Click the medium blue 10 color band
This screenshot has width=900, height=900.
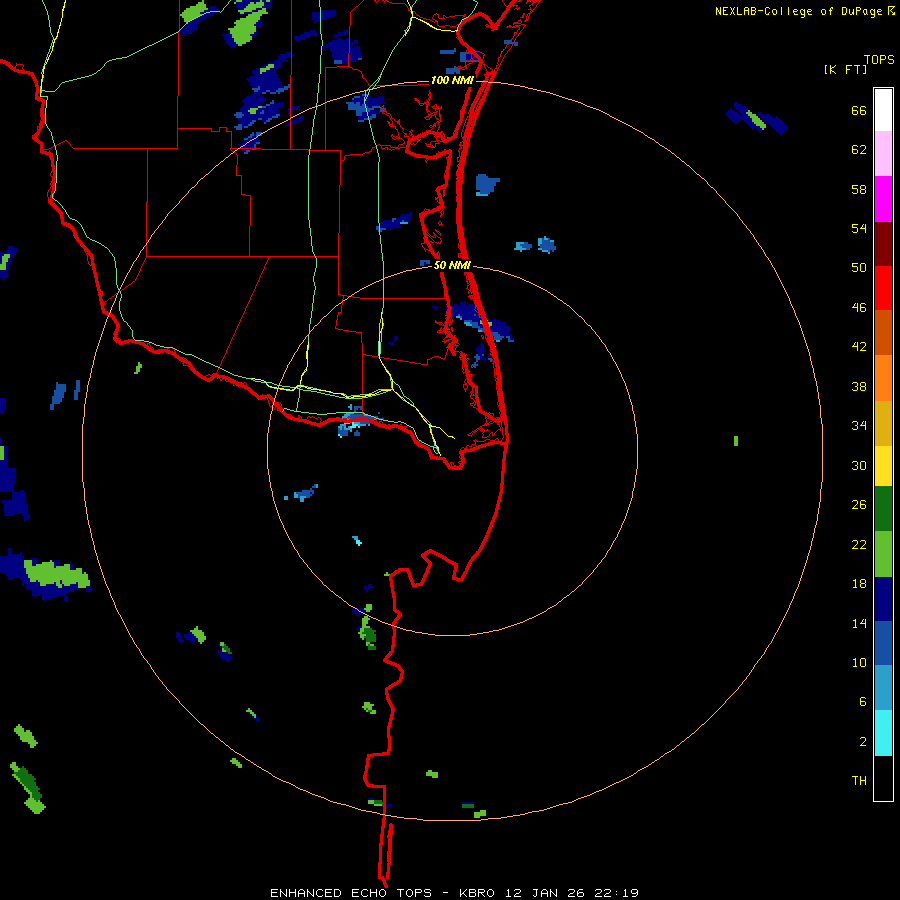coord(883,643)
